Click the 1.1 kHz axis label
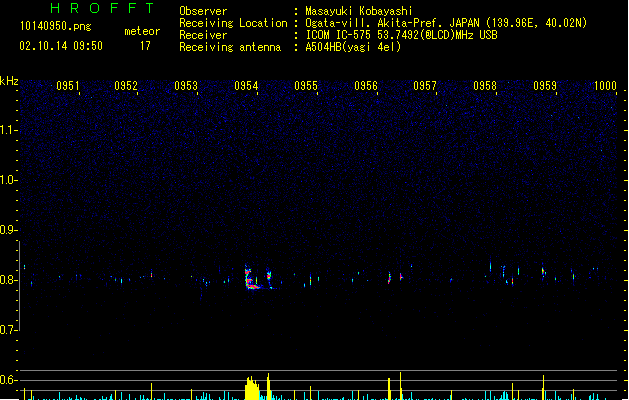 click(x=8, y=130)
